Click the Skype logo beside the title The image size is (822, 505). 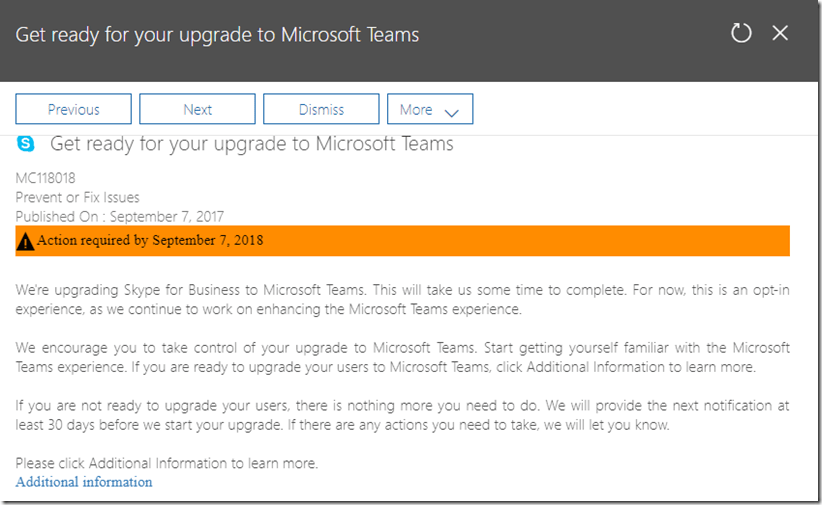pos(26,144)
